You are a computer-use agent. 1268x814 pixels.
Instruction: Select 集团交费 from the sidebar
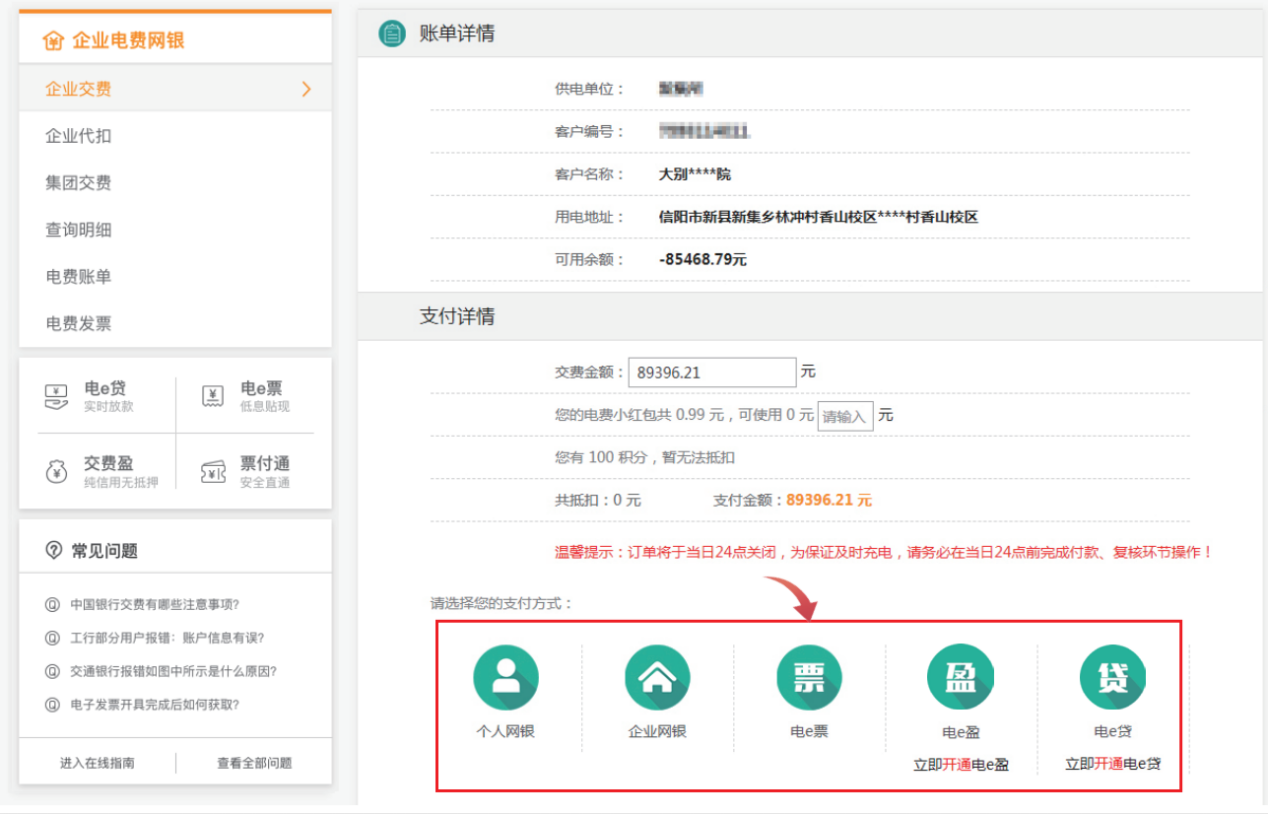point(78,183)
